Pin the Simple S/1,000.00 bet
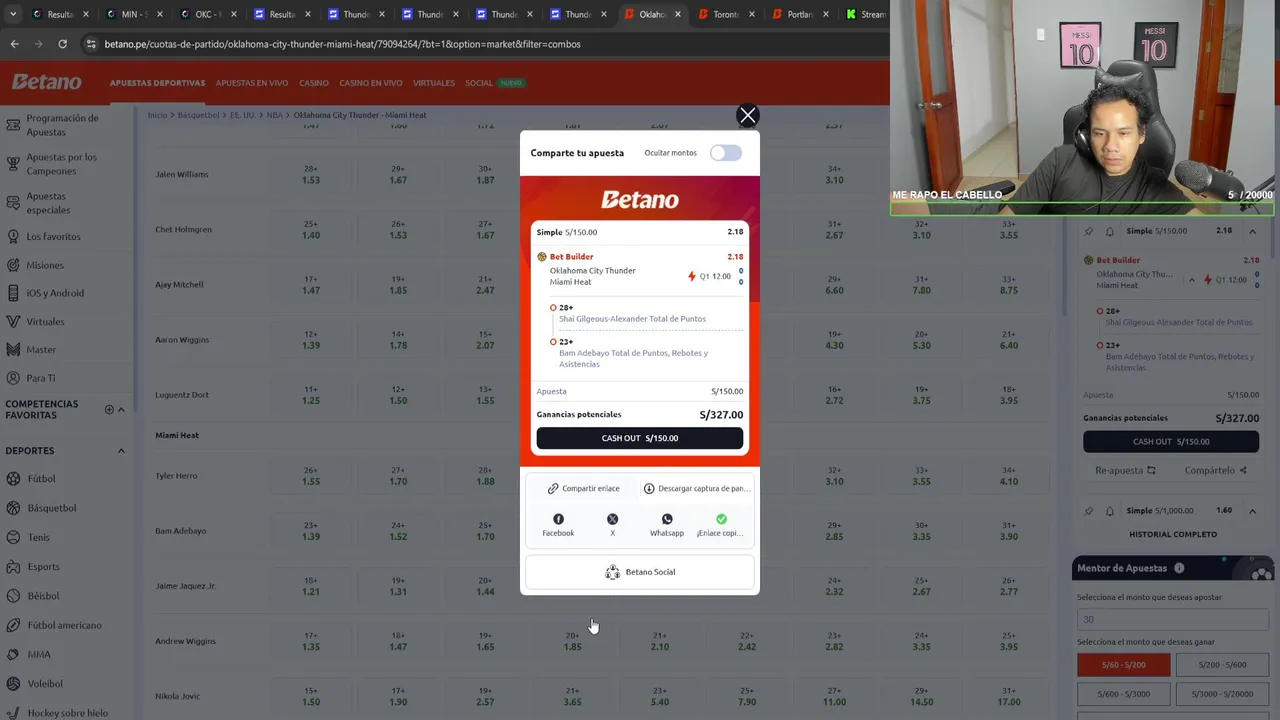This screenshot has height=720, width=1280. point(1089,511)
